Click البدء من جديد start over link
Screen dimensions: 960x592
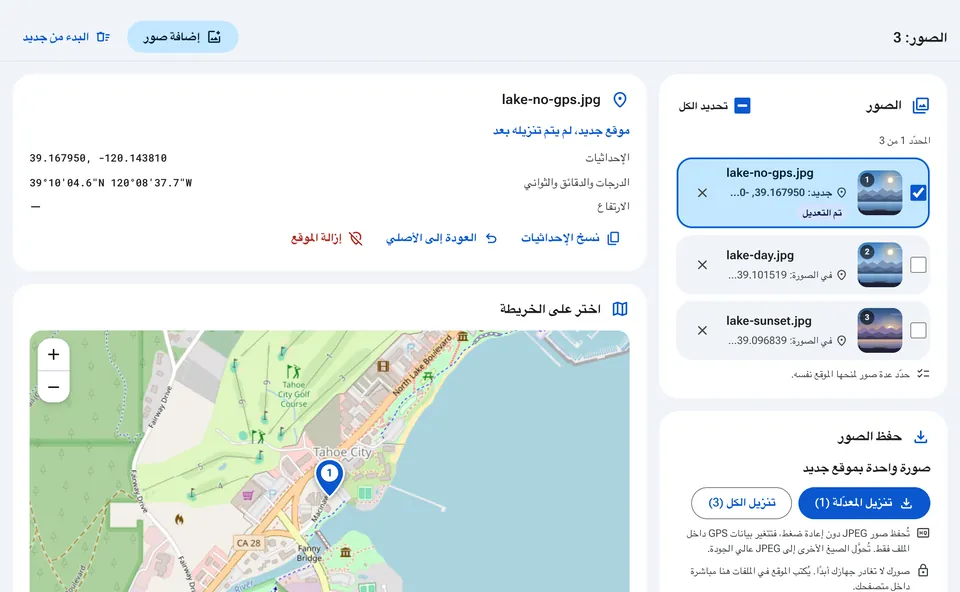(66, 37)
